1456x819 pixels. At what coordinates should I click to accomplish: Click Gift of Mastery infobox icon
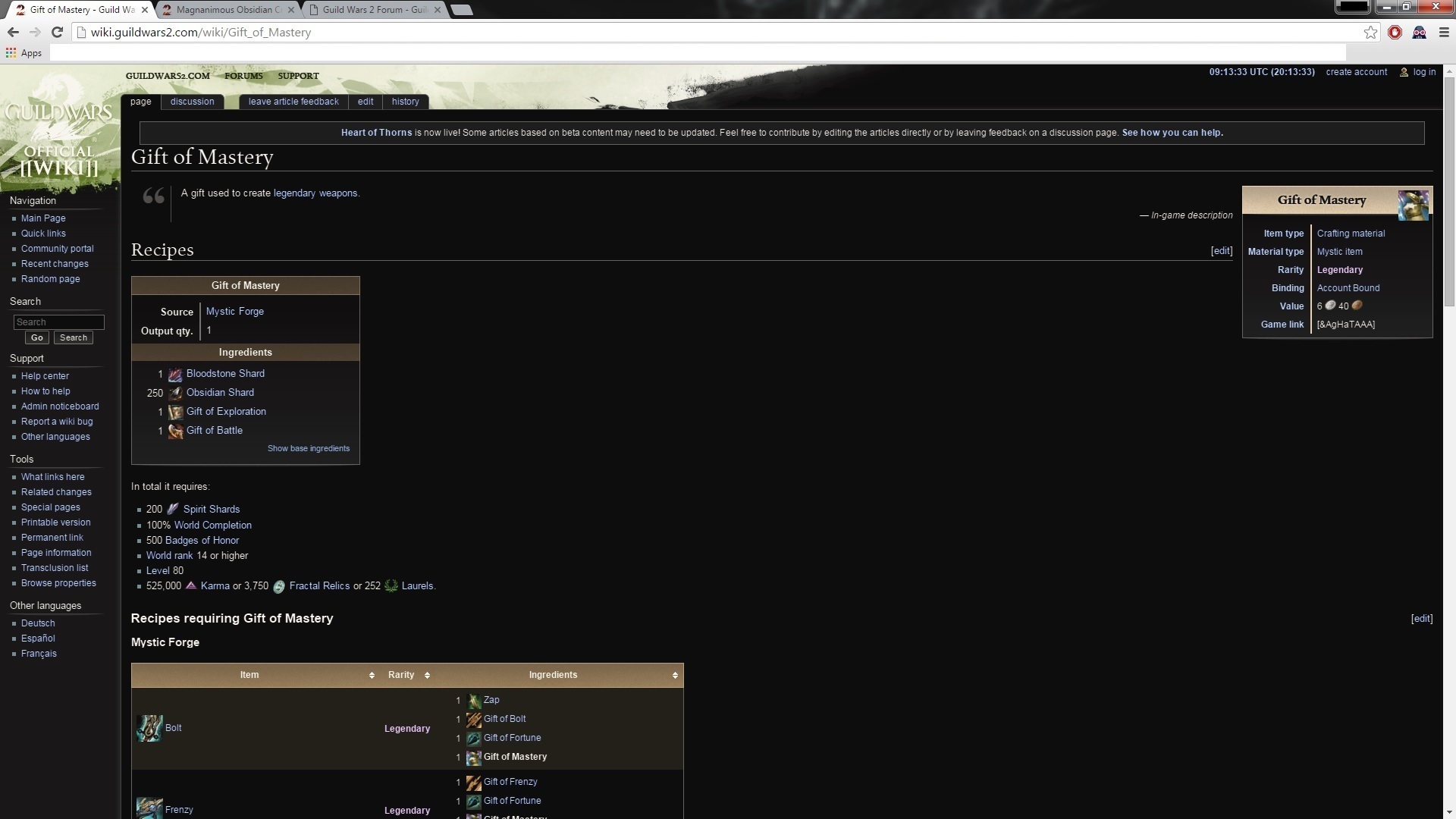[x=1413, y=205]
